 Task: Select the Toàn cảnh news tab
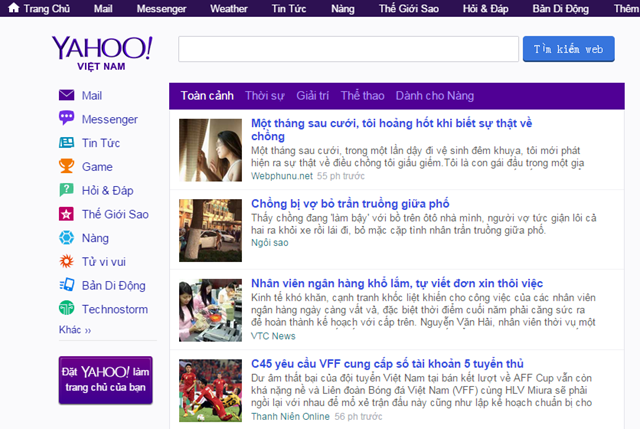pyautogui.click(x=207, y=96)
